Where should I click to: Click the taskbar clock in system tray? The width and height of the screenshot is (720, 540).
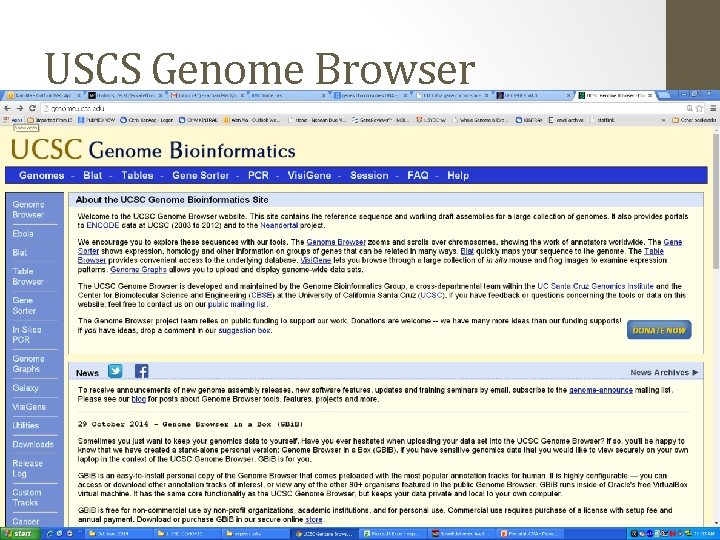(x=703, y=534)
